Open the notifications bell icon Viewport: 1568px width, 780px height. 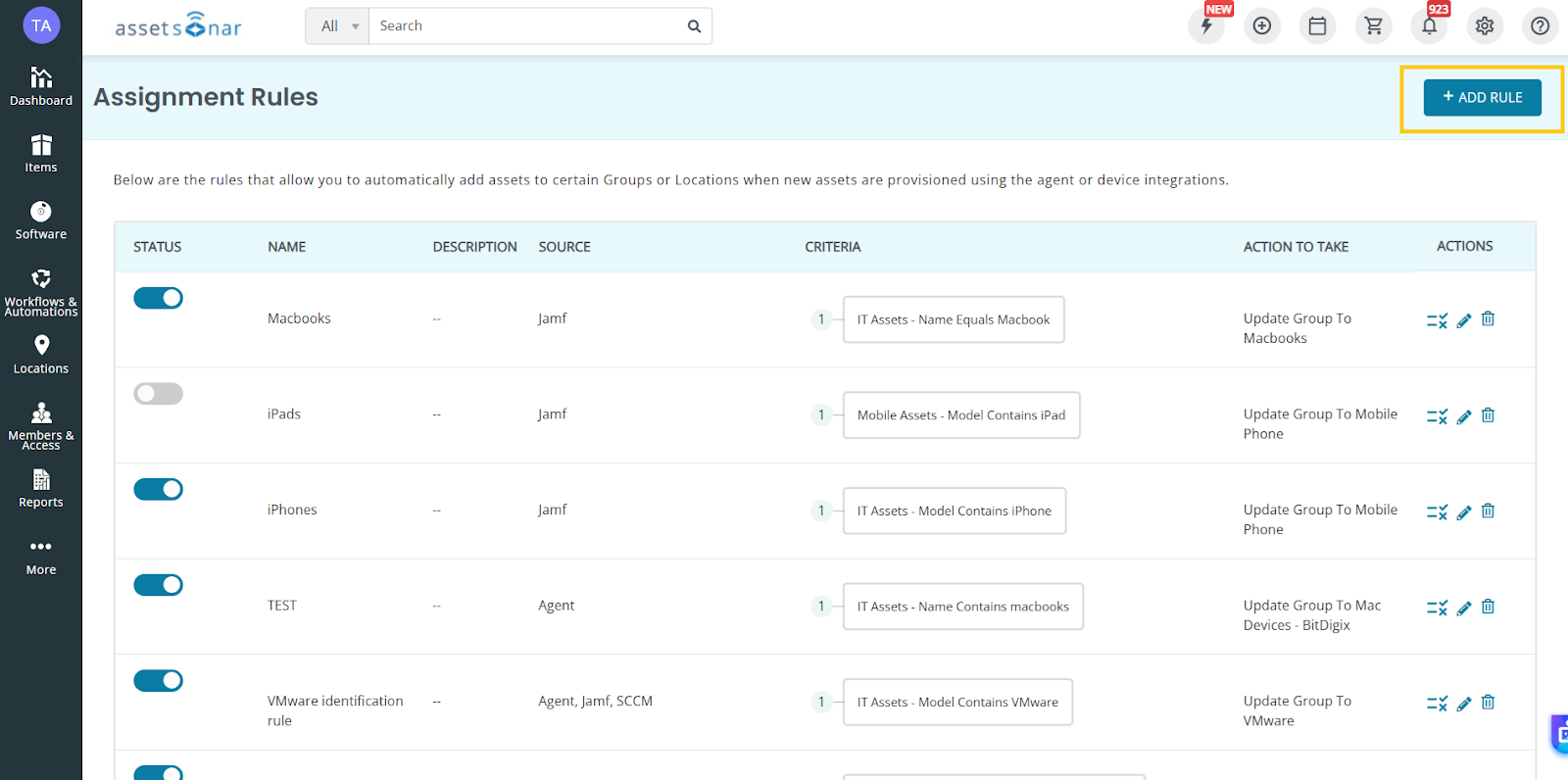pyautogui.click(x=1429, y=26)
